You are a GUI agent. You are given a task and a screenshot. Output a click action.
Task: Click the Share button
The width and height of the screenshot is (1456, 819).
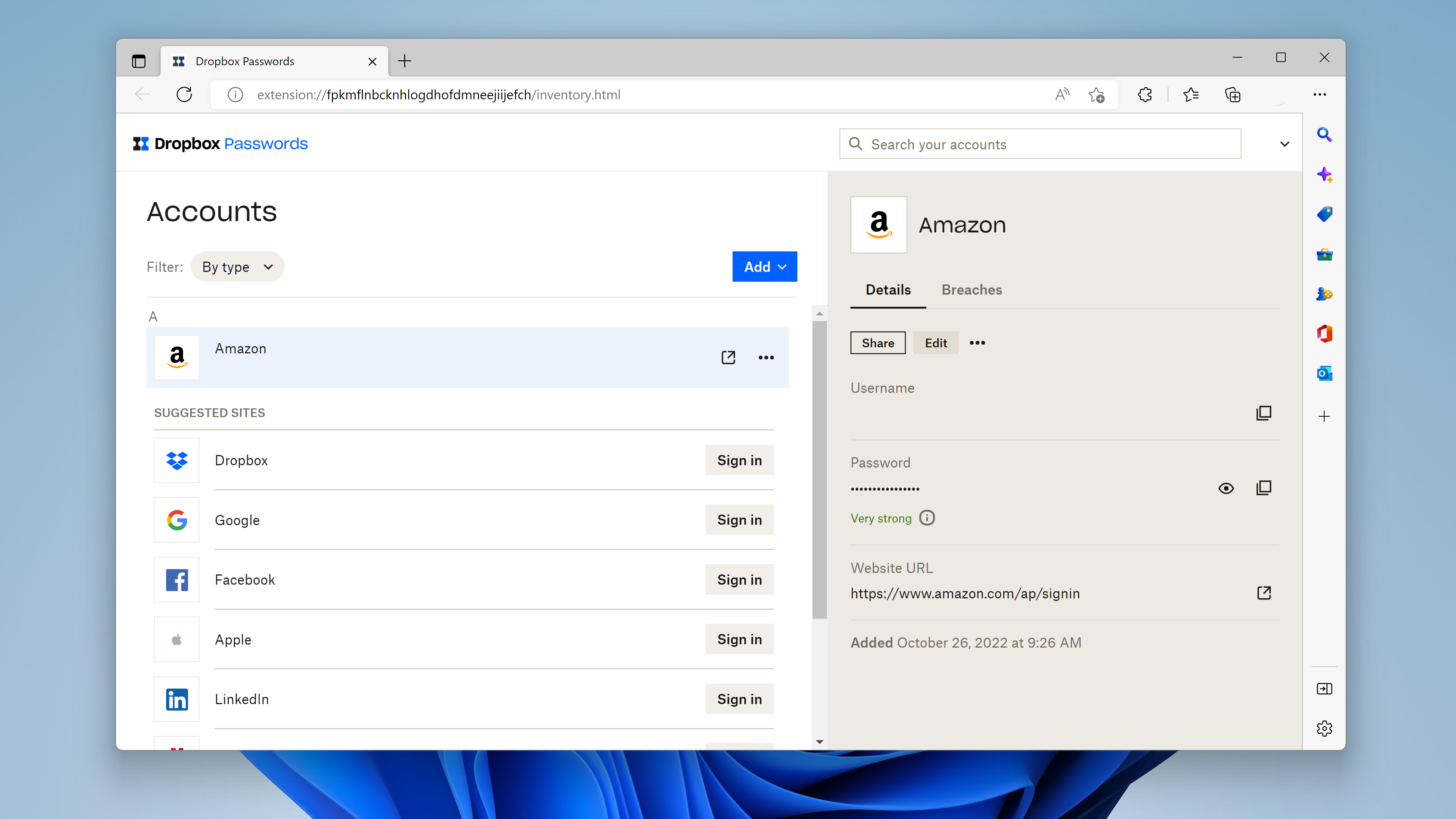[x=878, y=343]
